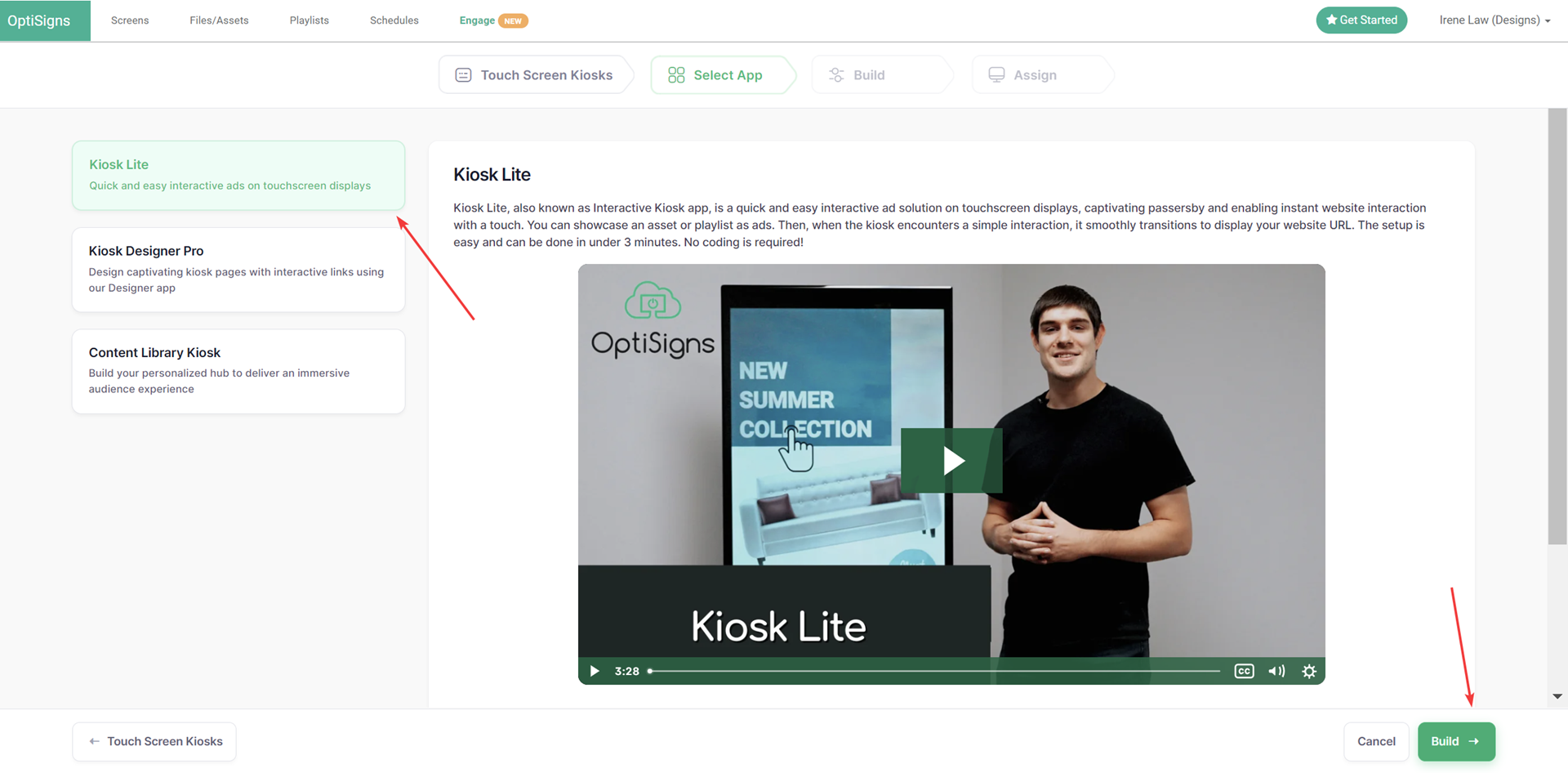This screenshot has height=773, width=1568.
Task: Choose the Kiosk Lite app card
Action: [x=238, y=175]
